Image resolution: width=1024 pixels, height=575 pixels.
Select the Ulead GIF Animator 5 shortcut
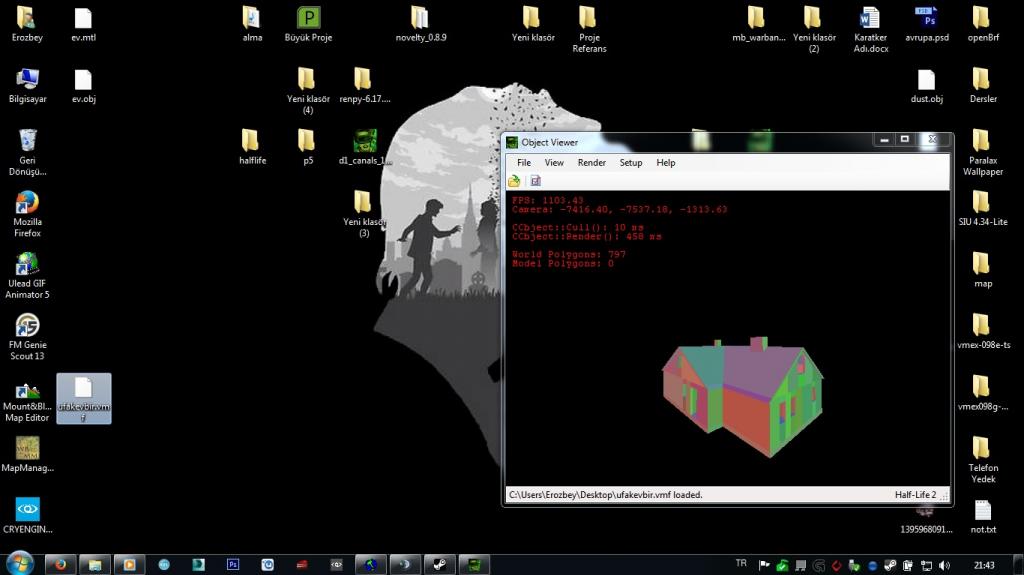coord(27,275)
